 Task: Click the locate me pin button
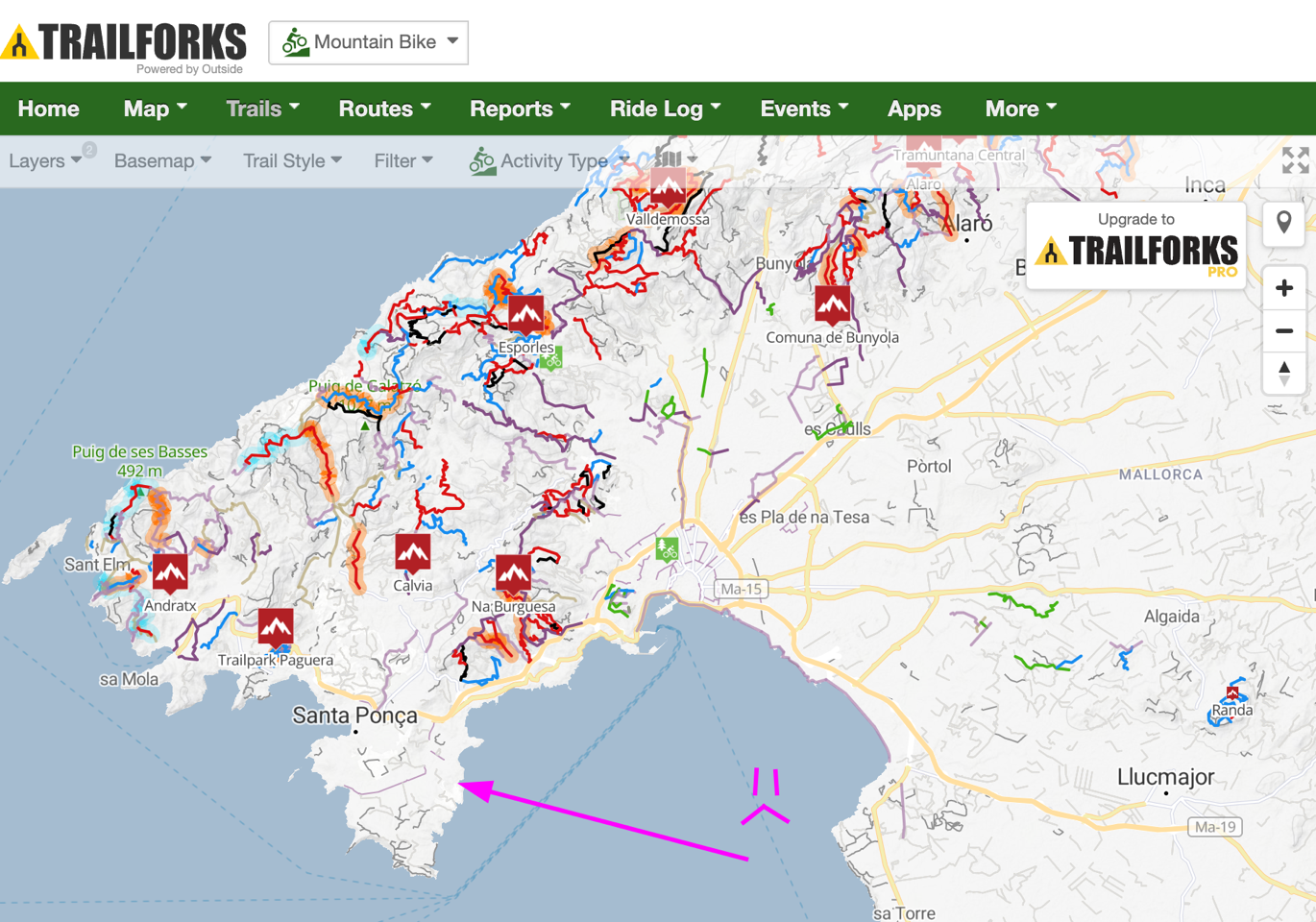[x=1284, y=224]
